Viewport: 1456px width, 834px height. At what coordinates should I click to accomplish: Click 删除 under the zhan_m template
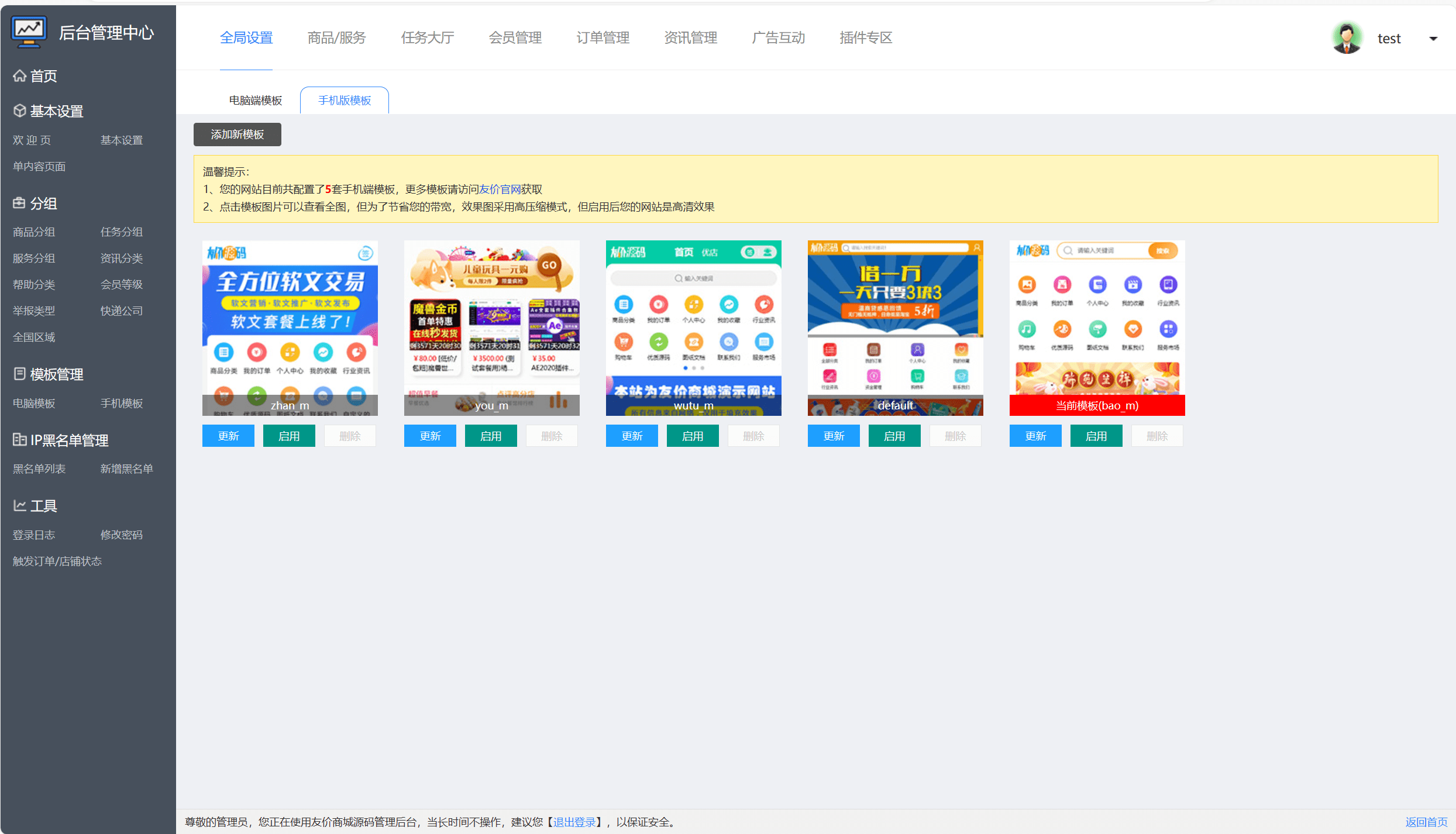(x=350, y=436)
